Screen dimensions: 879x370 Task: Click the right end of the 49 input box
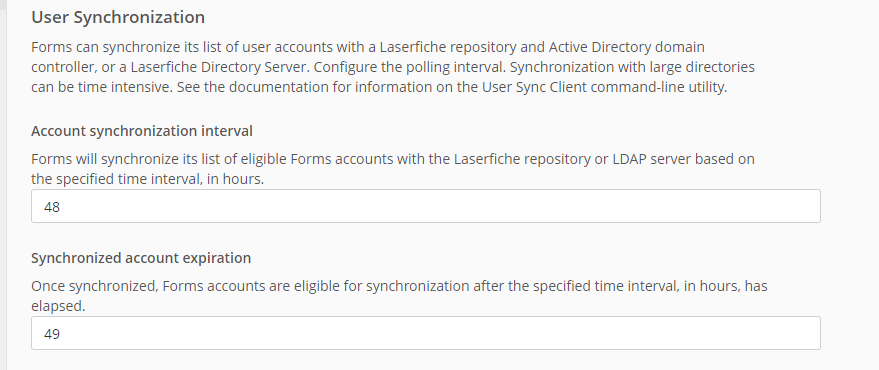coord(807,333)
